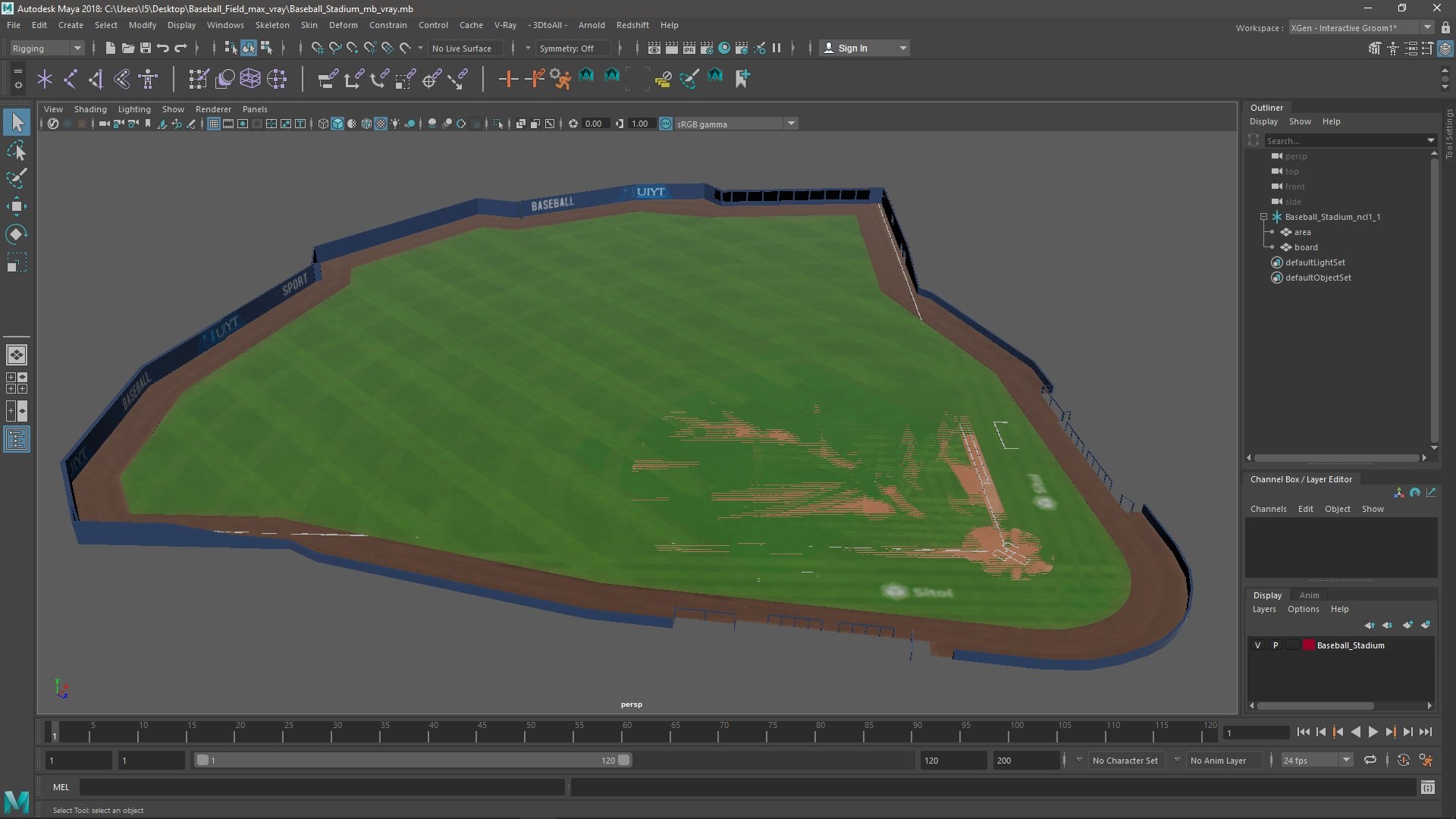The height and width of the screenshot is (819, 1456).
Task: Click the Save Scene disk icon
Action: click(x=146, y=48)
